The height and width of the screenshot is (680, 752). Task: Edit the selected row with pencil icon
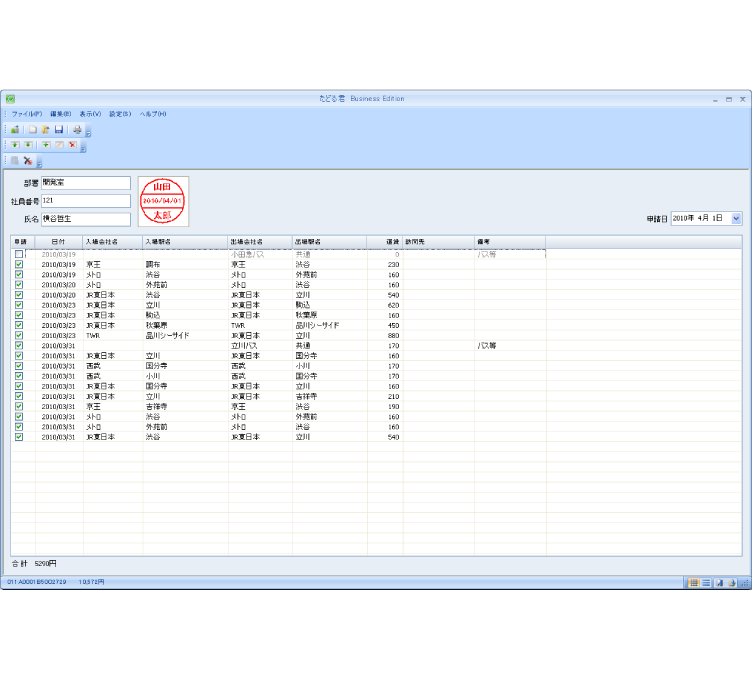coord(59,145)
